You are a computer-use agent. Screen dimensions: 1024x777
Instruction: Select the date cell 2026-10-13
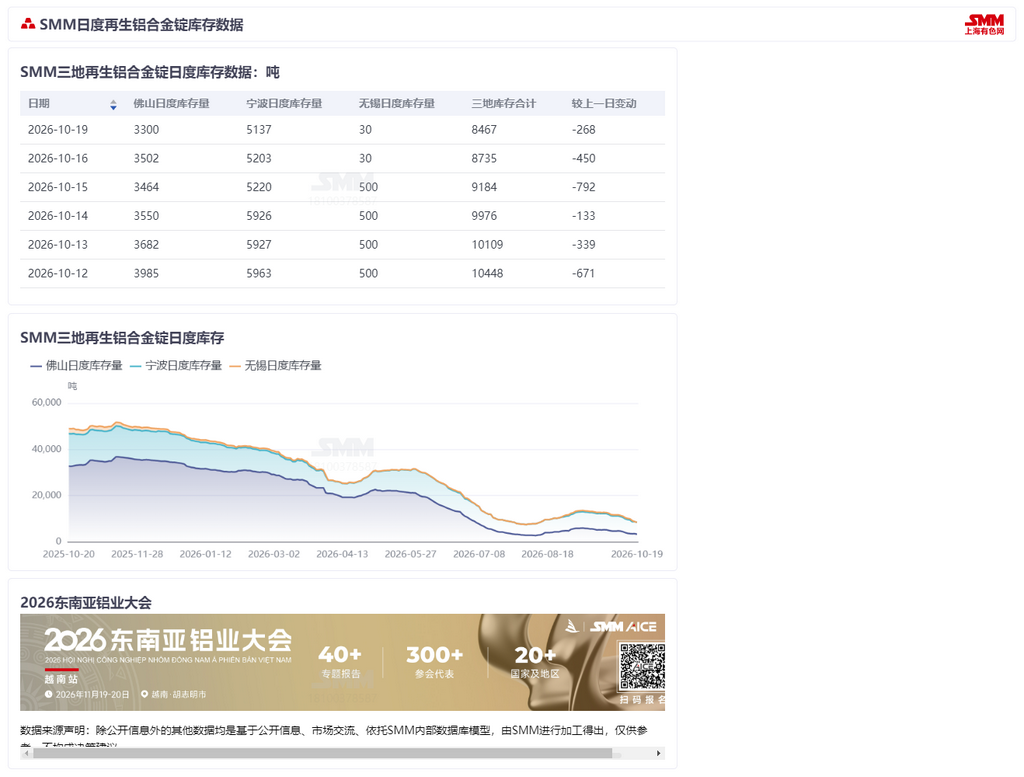[57, 245]
